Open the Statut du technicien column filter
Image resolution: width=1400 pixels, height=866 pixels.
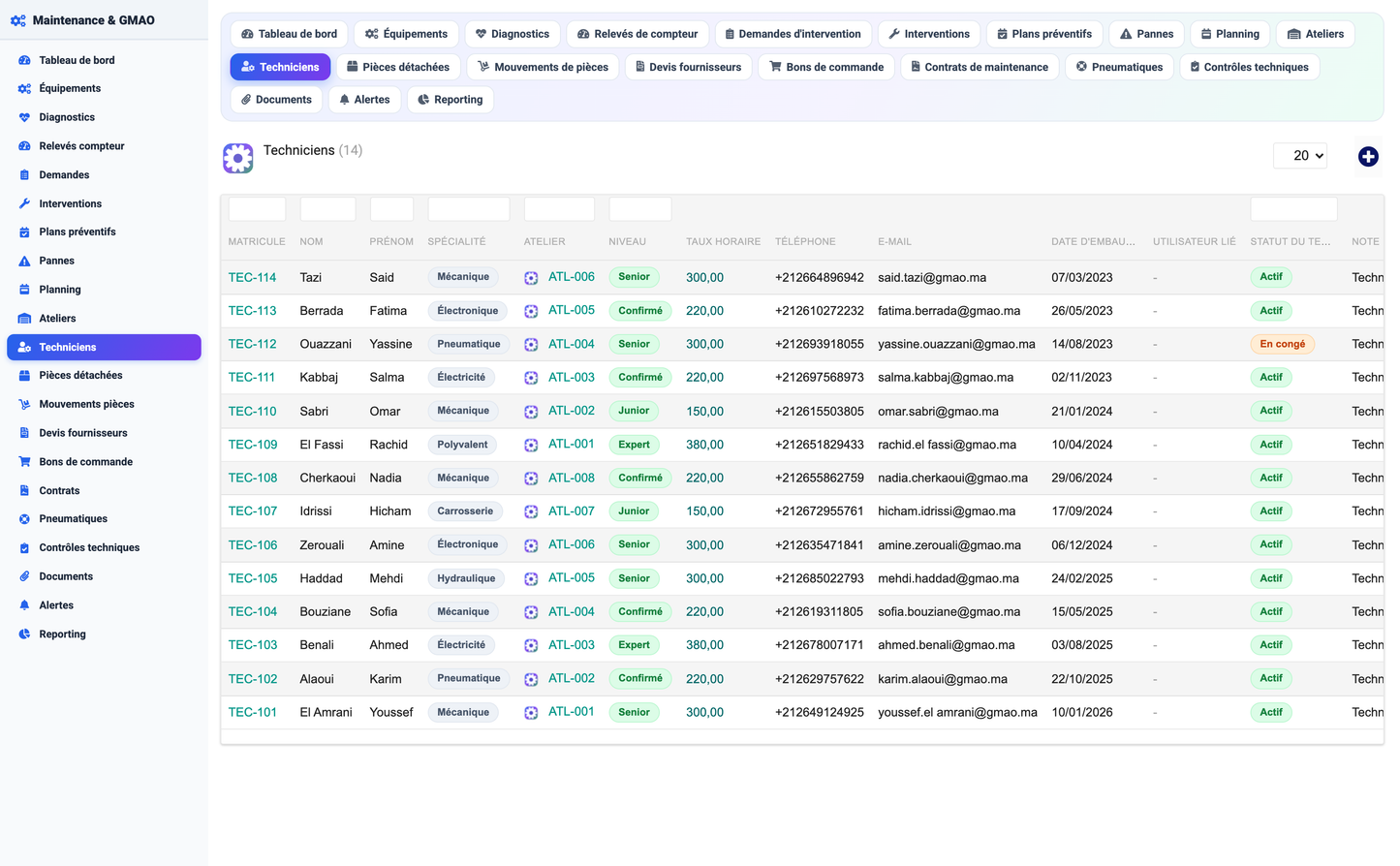pyautogui.click(x=1293, y=209)
